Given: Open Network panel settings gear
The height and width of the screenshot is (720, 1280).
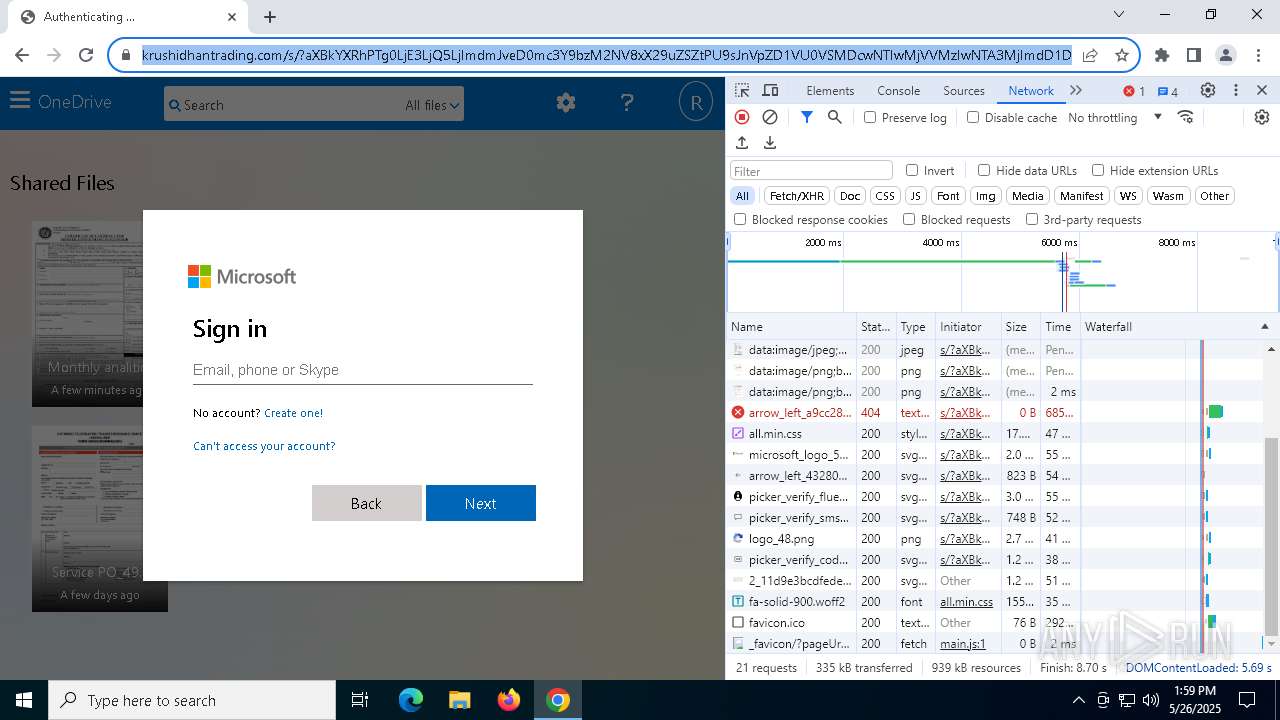Looking at the screenshot, I should [1262, 117].
